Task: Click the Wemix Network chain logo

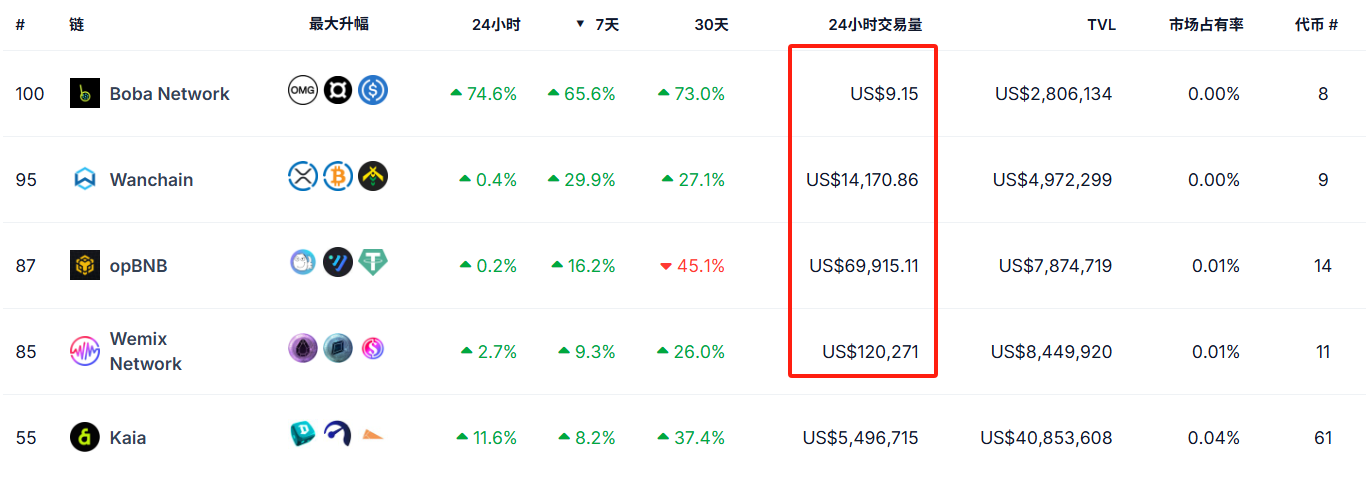Action: pos(85,351)
